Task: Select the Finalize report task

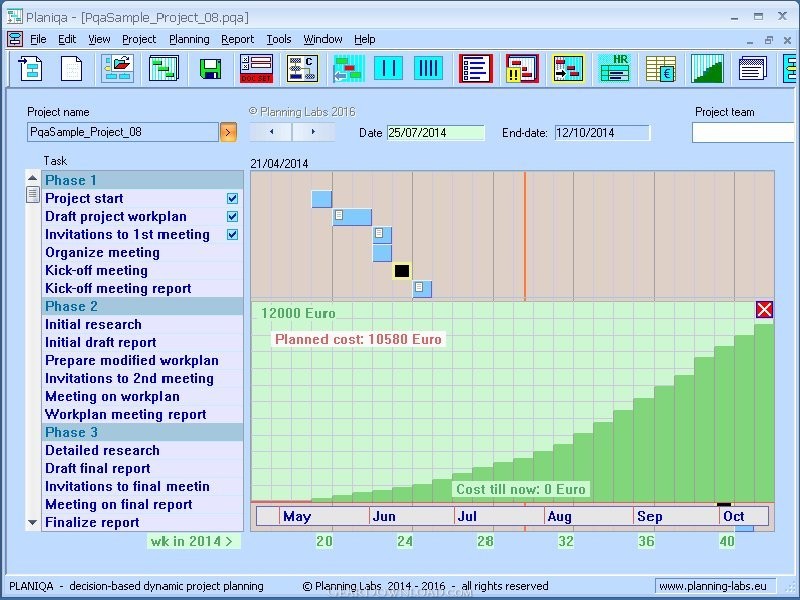Action: pyautogui.click(x=142, y=522)
